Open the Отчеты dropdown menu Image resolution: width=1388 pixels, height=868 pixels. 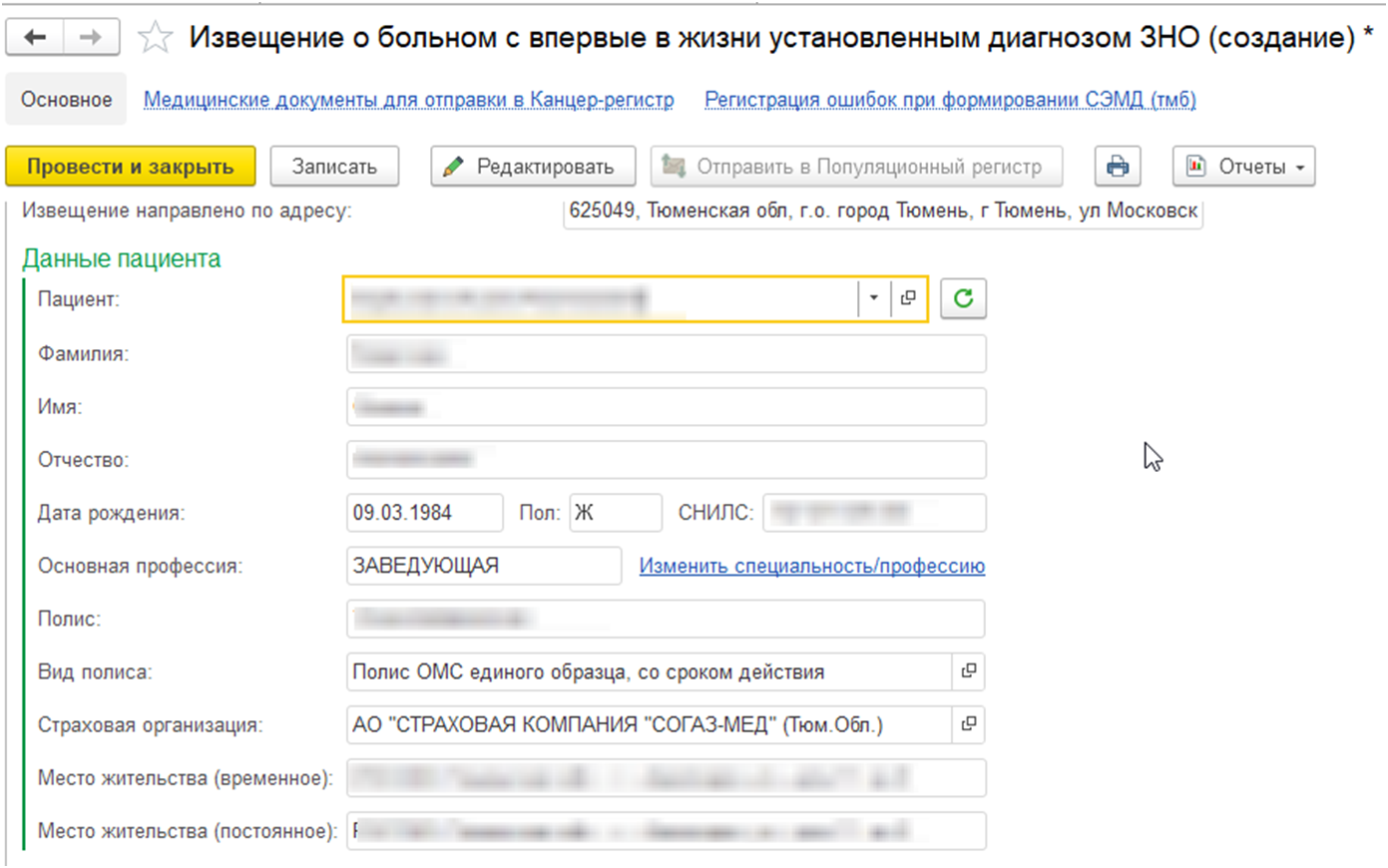[1243, 167]
